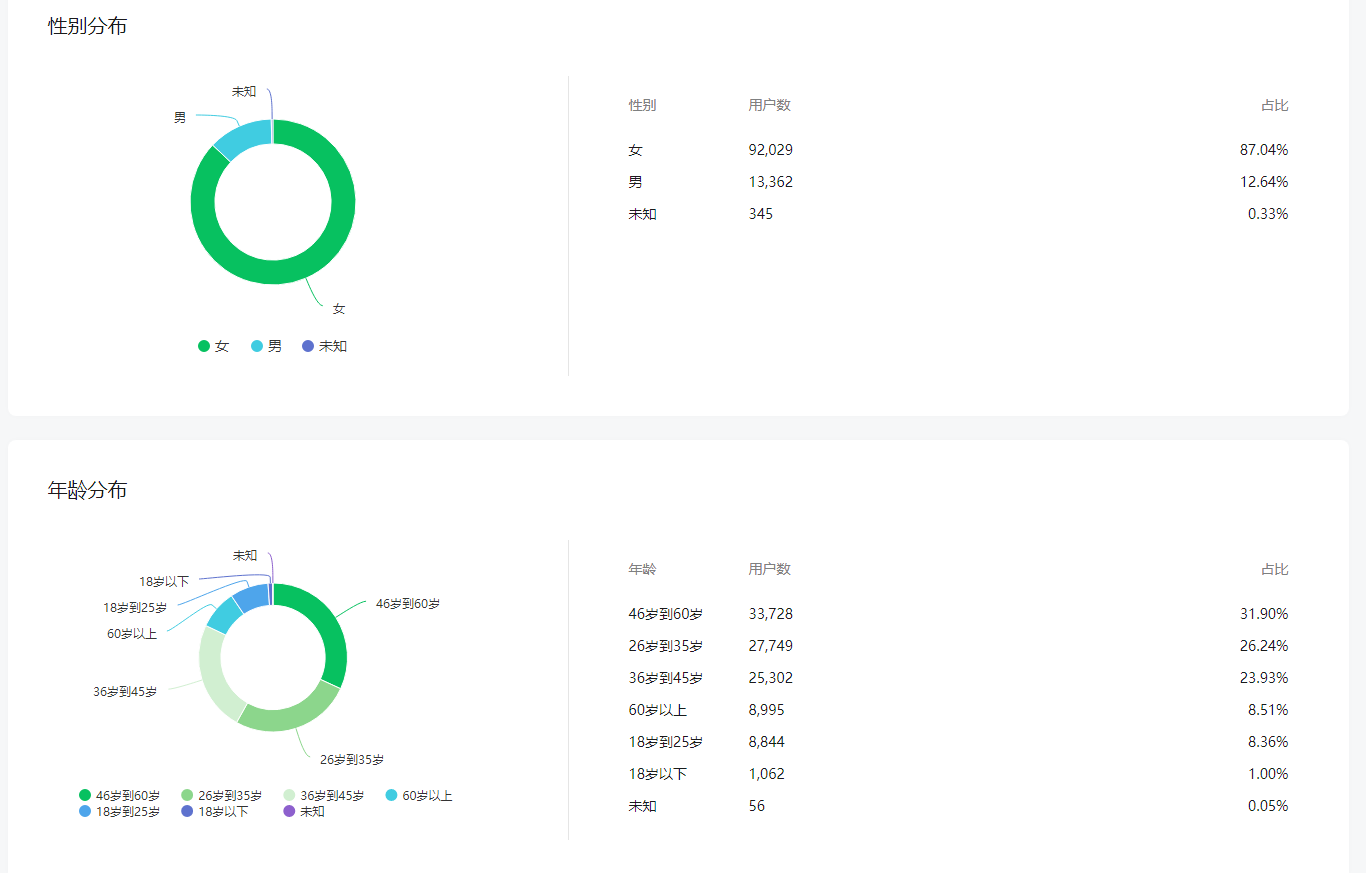Toggle the 18岁到25岁 legend item below age donut
Viewport: 1366px width, 873px height.
click(x=120, y=811)
